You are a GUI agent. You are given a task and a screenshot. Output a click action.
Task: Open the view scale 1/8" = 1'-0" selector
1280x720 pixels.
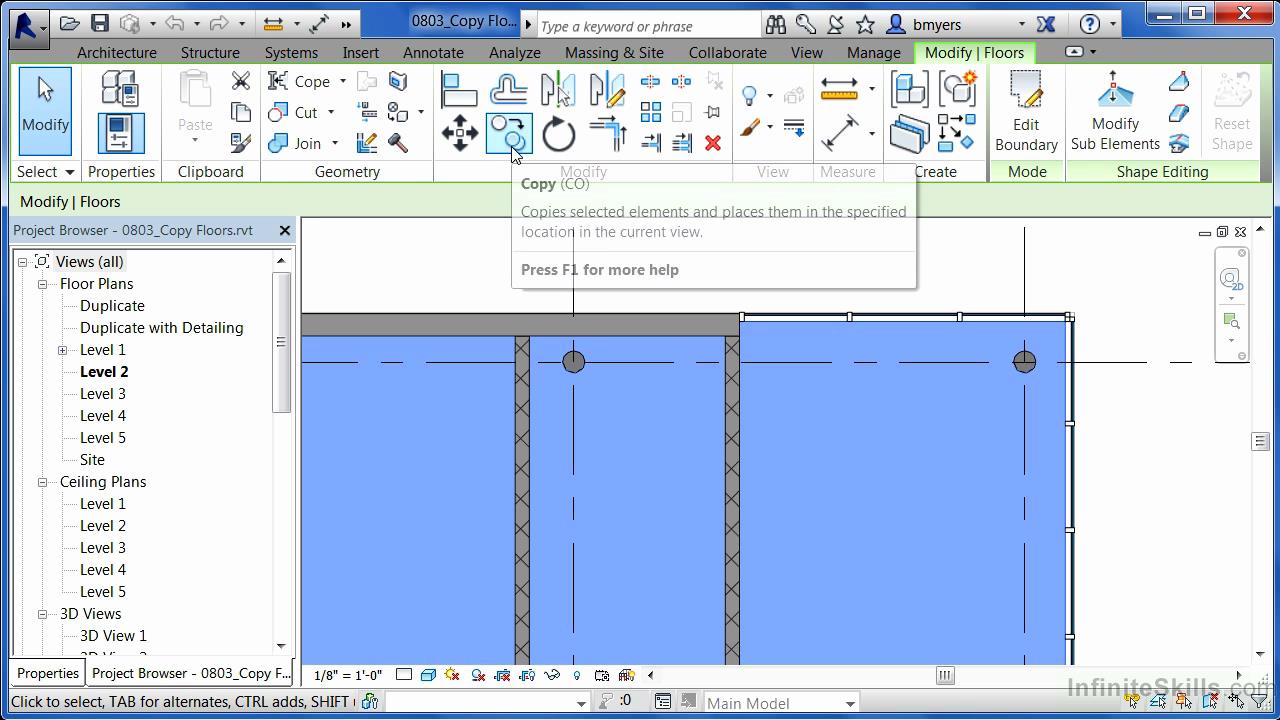[347, 675]
